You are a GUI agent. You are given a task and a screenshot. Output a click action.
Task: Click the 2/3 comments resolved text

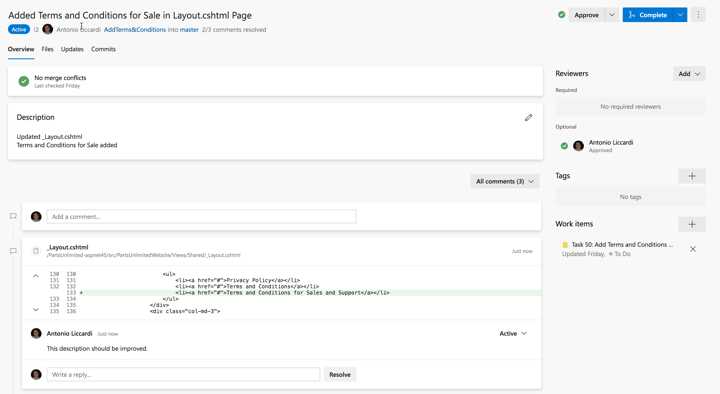[x=234, y=29]
